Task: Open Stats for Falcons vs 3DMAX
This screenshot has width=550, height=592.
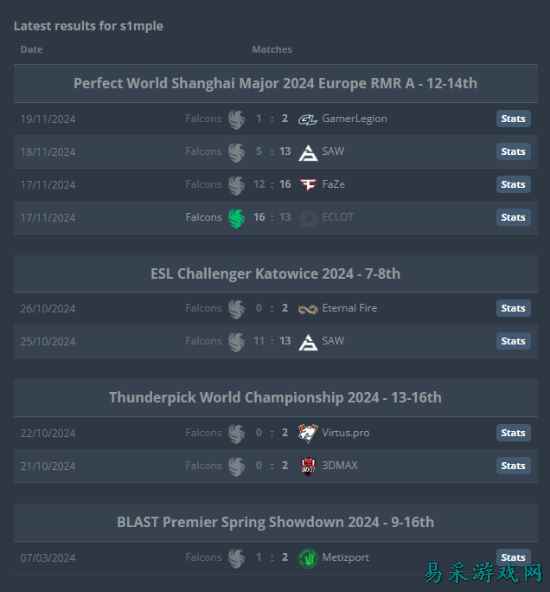Action: click(x=513, y=466)
